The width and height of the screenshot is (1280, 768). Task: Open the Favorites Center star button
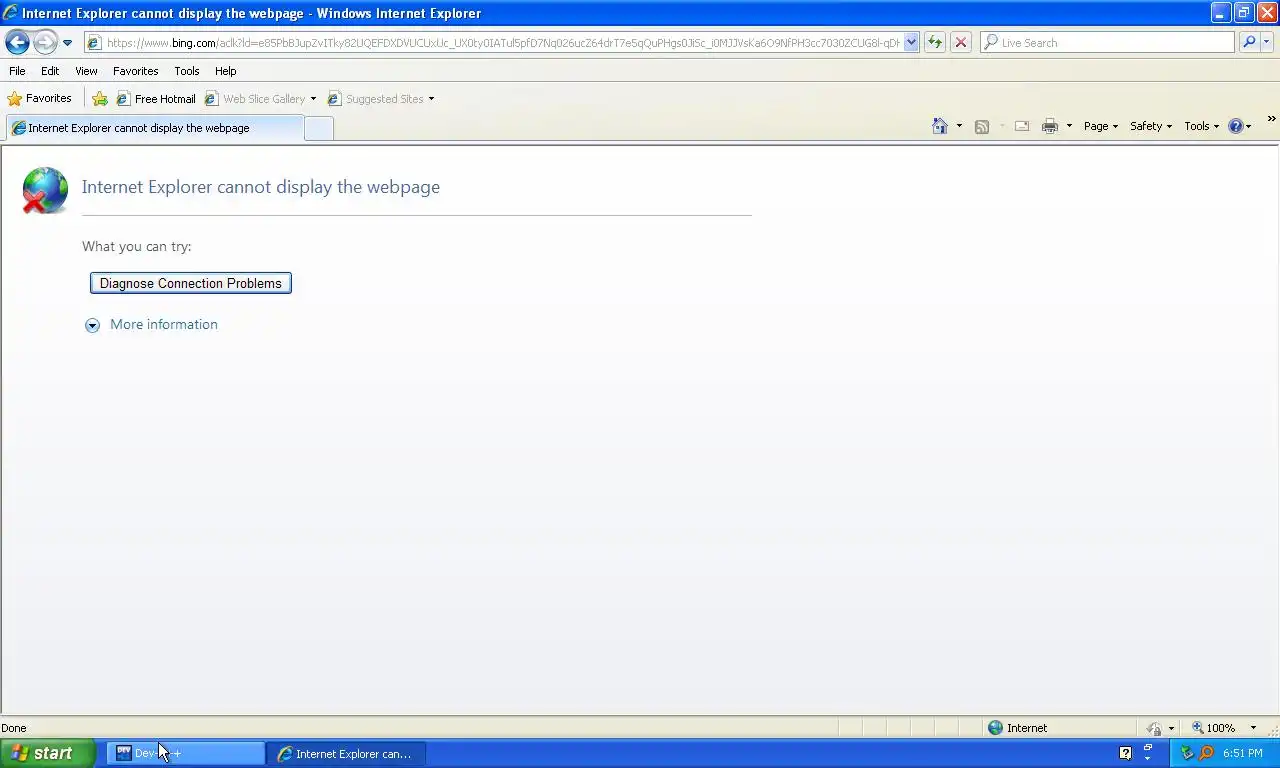point(40,98)
